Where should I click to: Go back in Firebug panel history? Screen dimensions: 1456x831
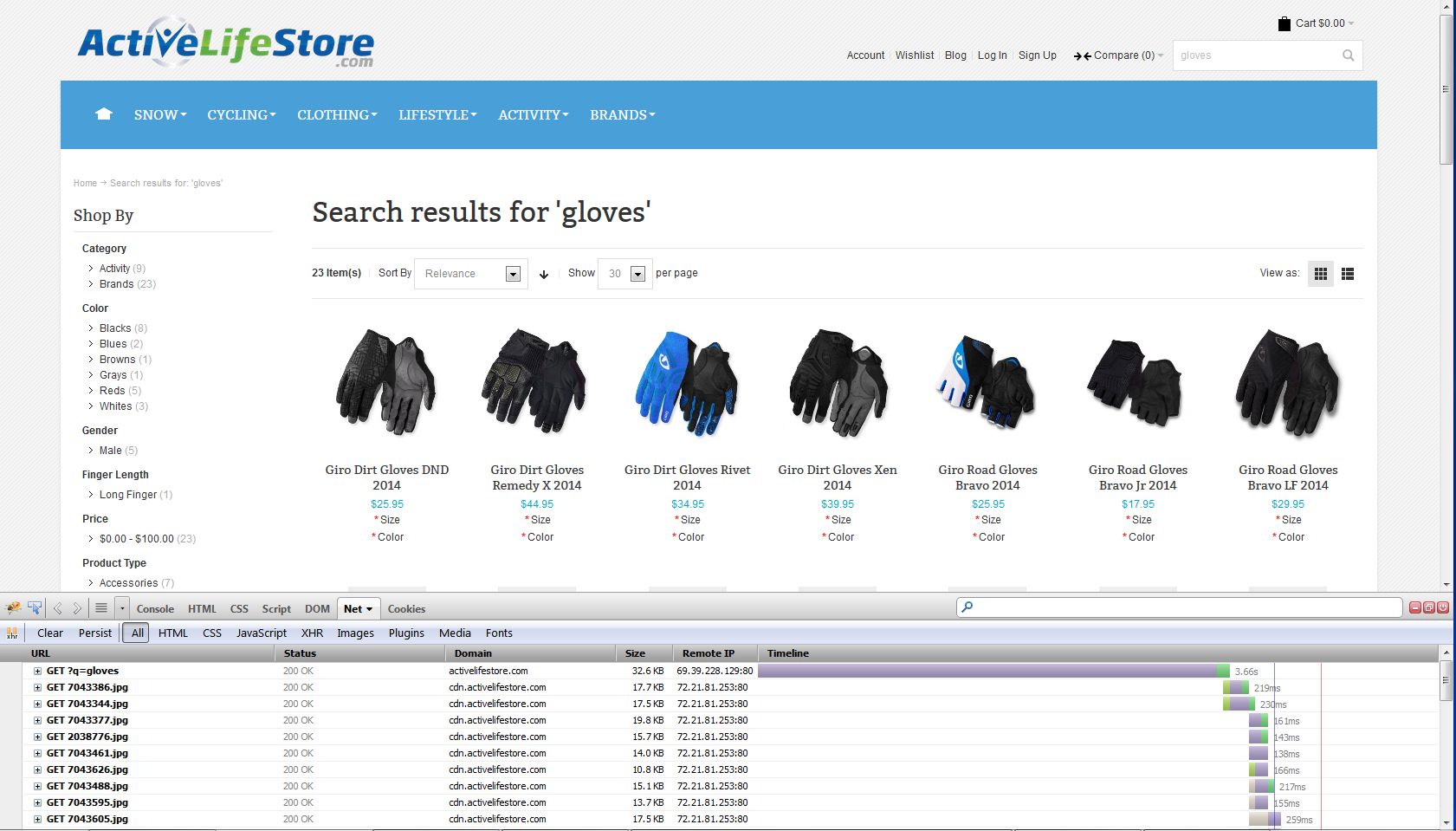click(58, 608)
